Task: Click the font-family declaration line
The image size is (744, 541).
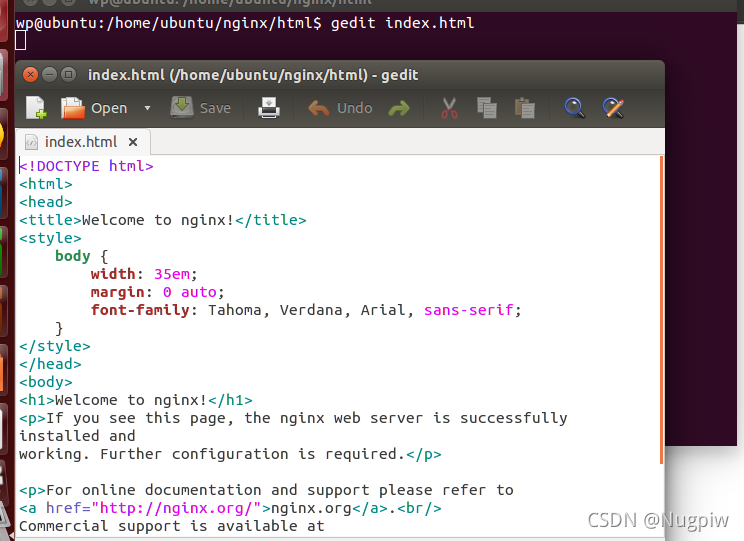Action: pos(306,310)
